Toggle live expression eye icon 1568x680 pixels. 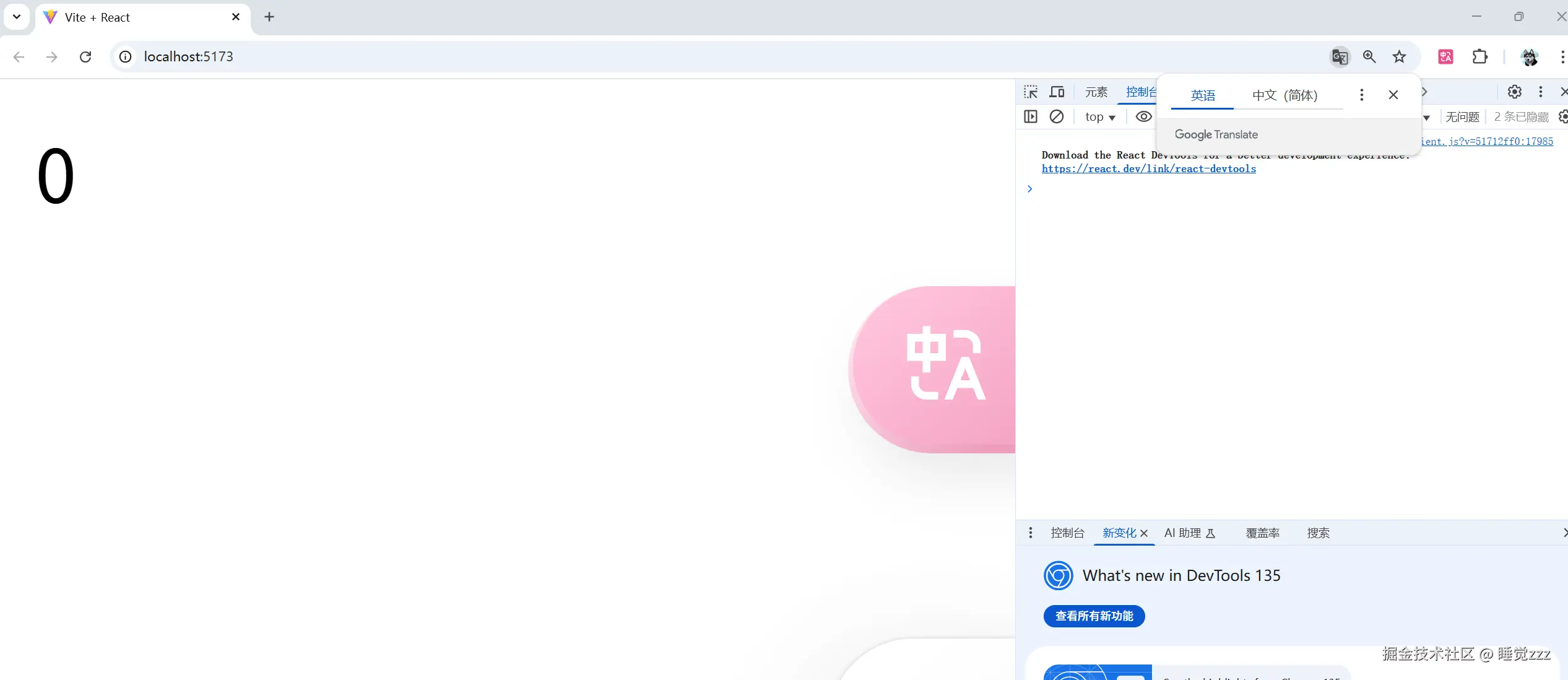point(1143,116)
